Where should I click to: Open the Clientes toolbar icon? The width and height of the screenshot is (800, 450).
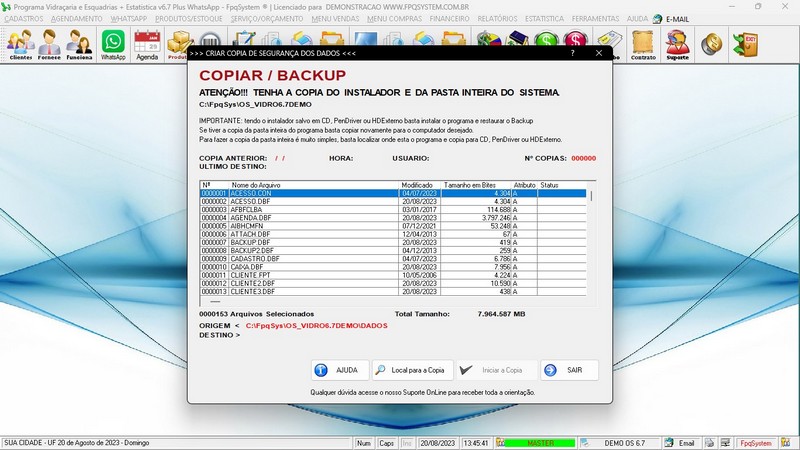pyautogui.click(x=20, y=44)
